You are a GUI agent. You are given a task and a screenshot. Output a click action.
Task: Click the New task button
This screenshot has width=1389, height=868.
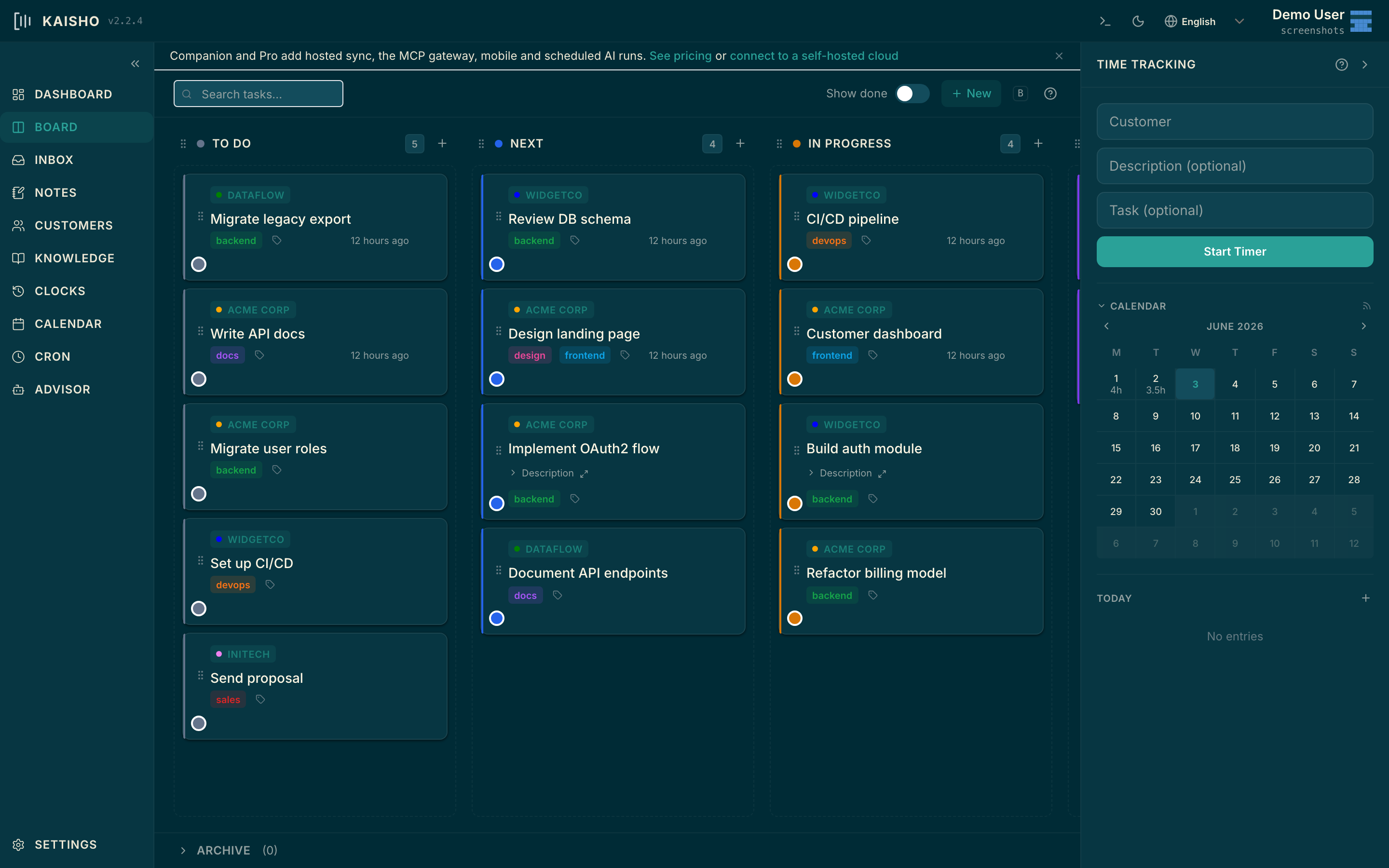tap(971, 94)
